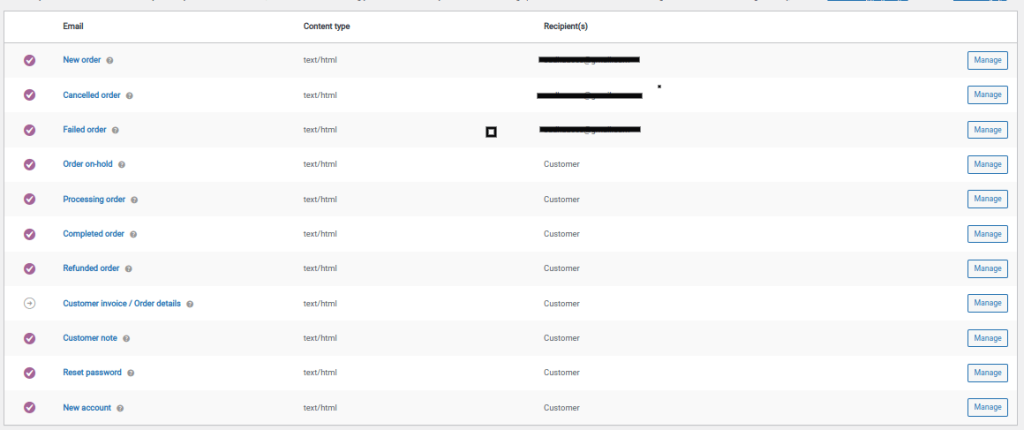Screen dimensions: 1024x430
Task: Click the help icon beside New order
Action: 110,60
